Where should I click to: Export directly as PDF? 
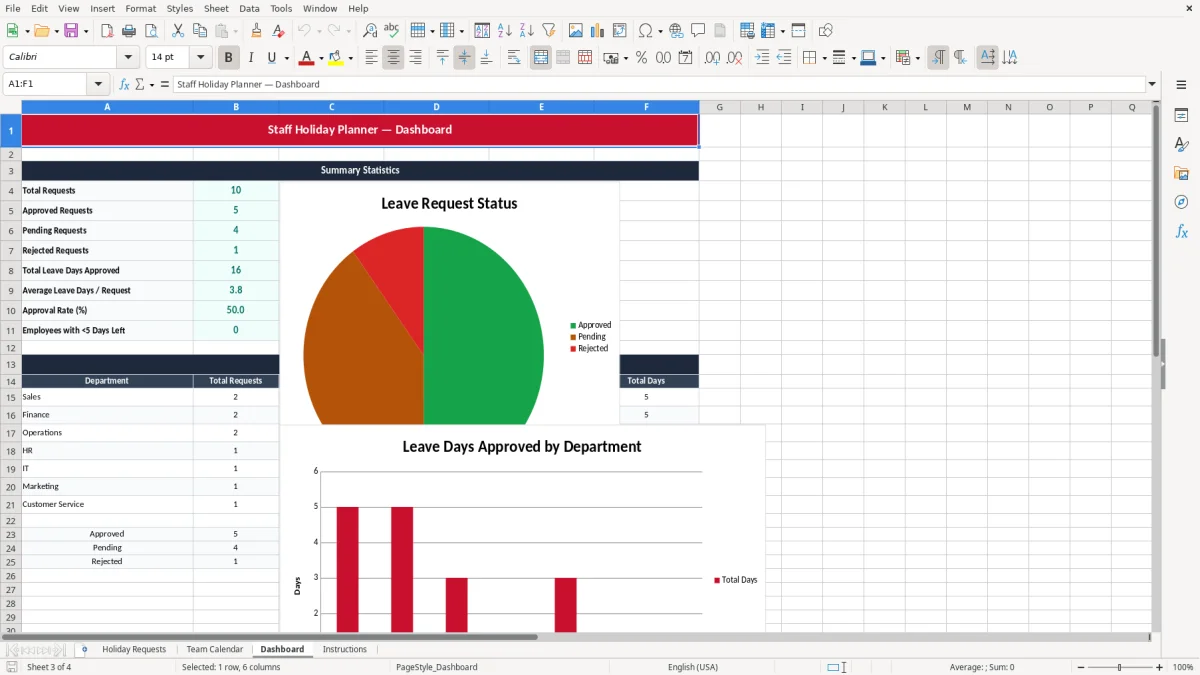[107, 31]
